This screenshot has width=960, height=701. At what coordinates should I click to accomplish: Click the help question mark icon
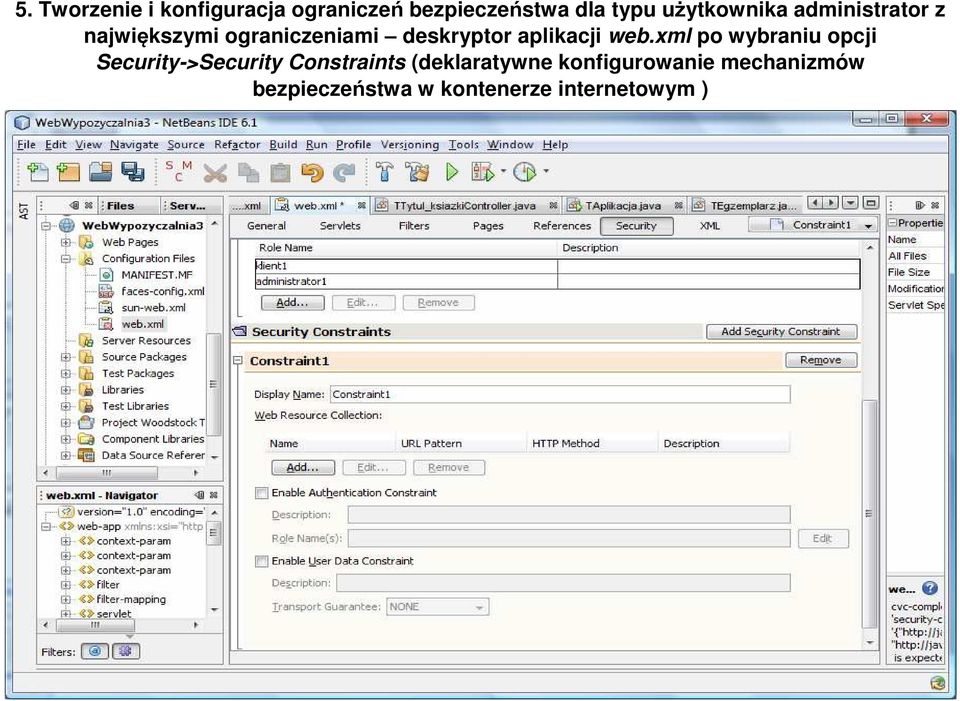point(929,588)
